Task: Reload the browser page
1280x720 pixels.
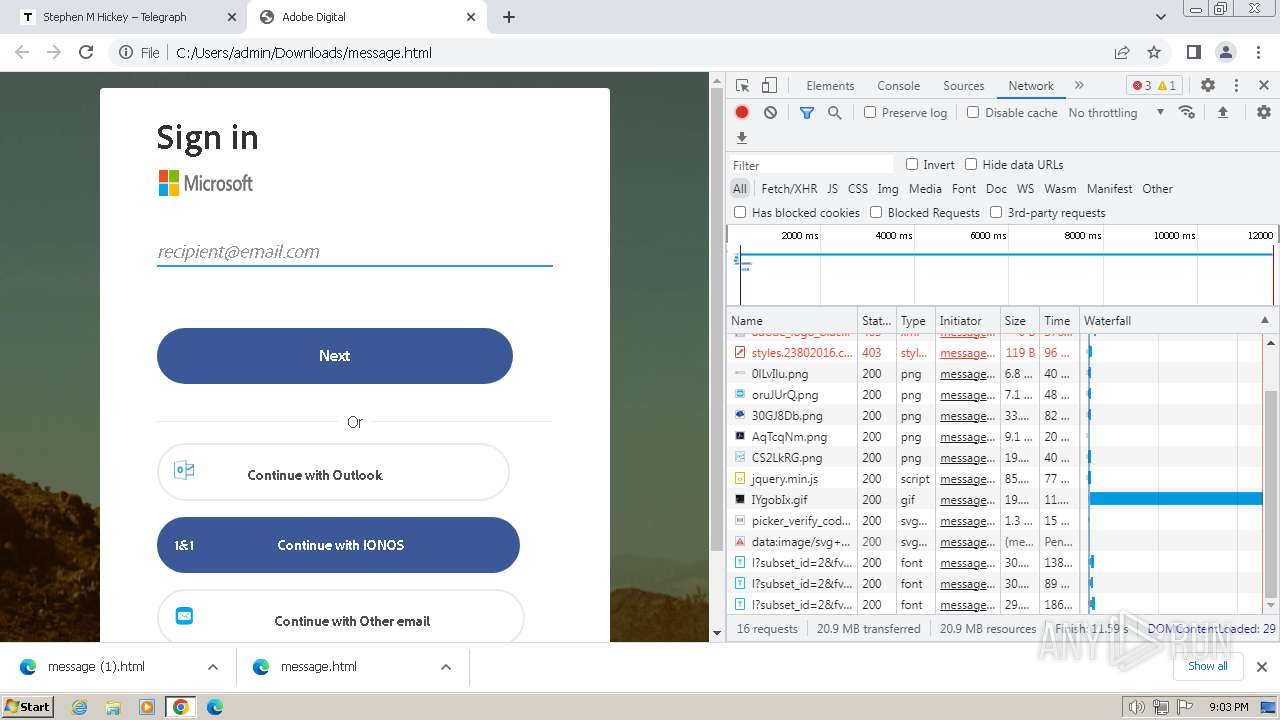Action: tap(86, 52)
